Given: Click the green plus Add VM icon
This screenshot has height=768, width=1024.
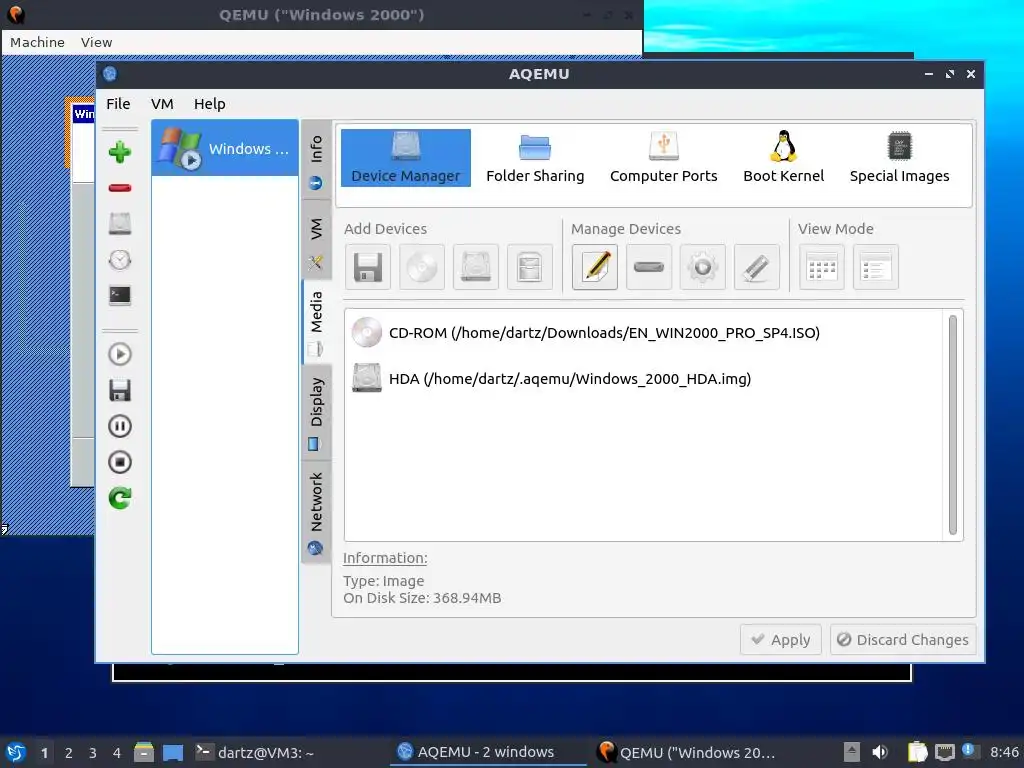Looking at the screenshot, I should (x=120, y=152).
